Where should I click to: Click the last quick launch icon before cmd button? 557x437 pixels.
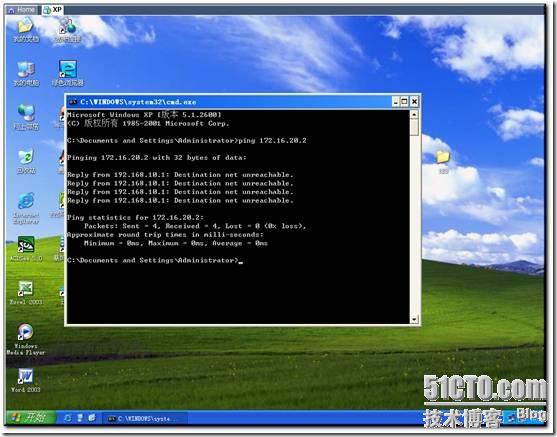click(x=92, y=418)
